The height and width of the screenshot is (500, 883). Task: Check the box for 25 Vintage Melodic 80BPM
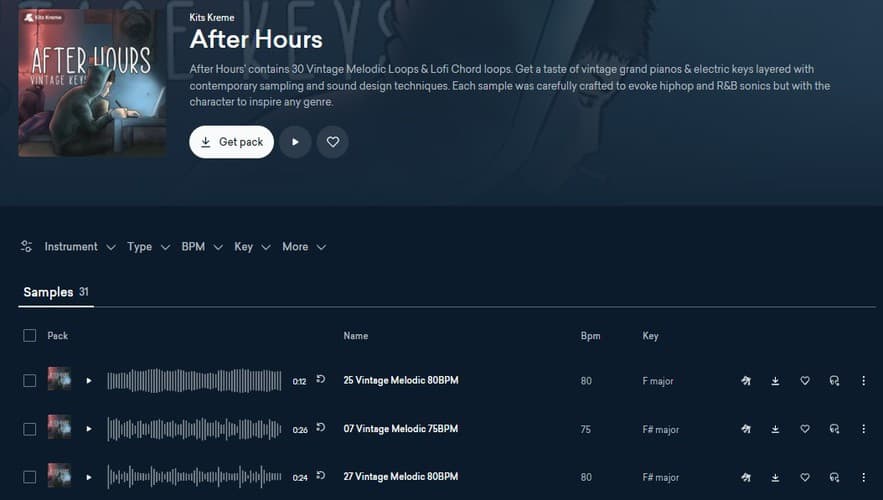[x=30, y=381]
